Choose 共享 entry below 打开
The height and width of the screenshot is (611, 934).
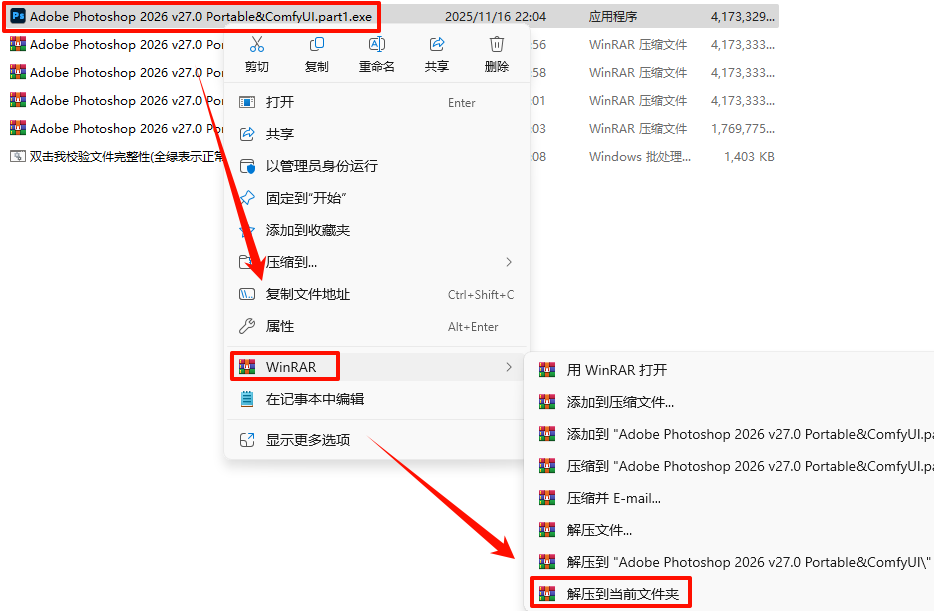point(376,134)
